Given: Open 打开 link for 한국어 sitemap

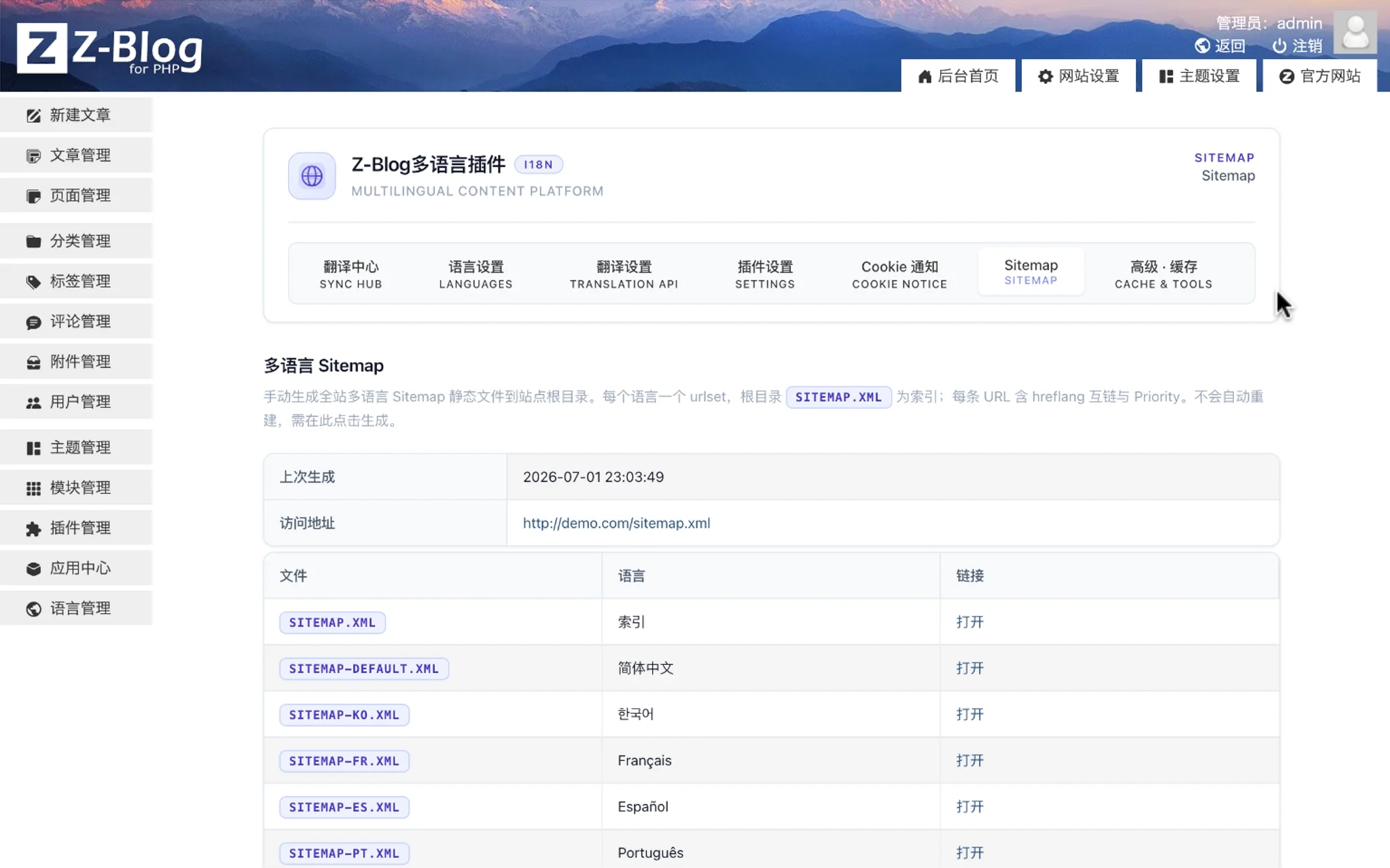Looking at the screenshot, I should 969,715.
